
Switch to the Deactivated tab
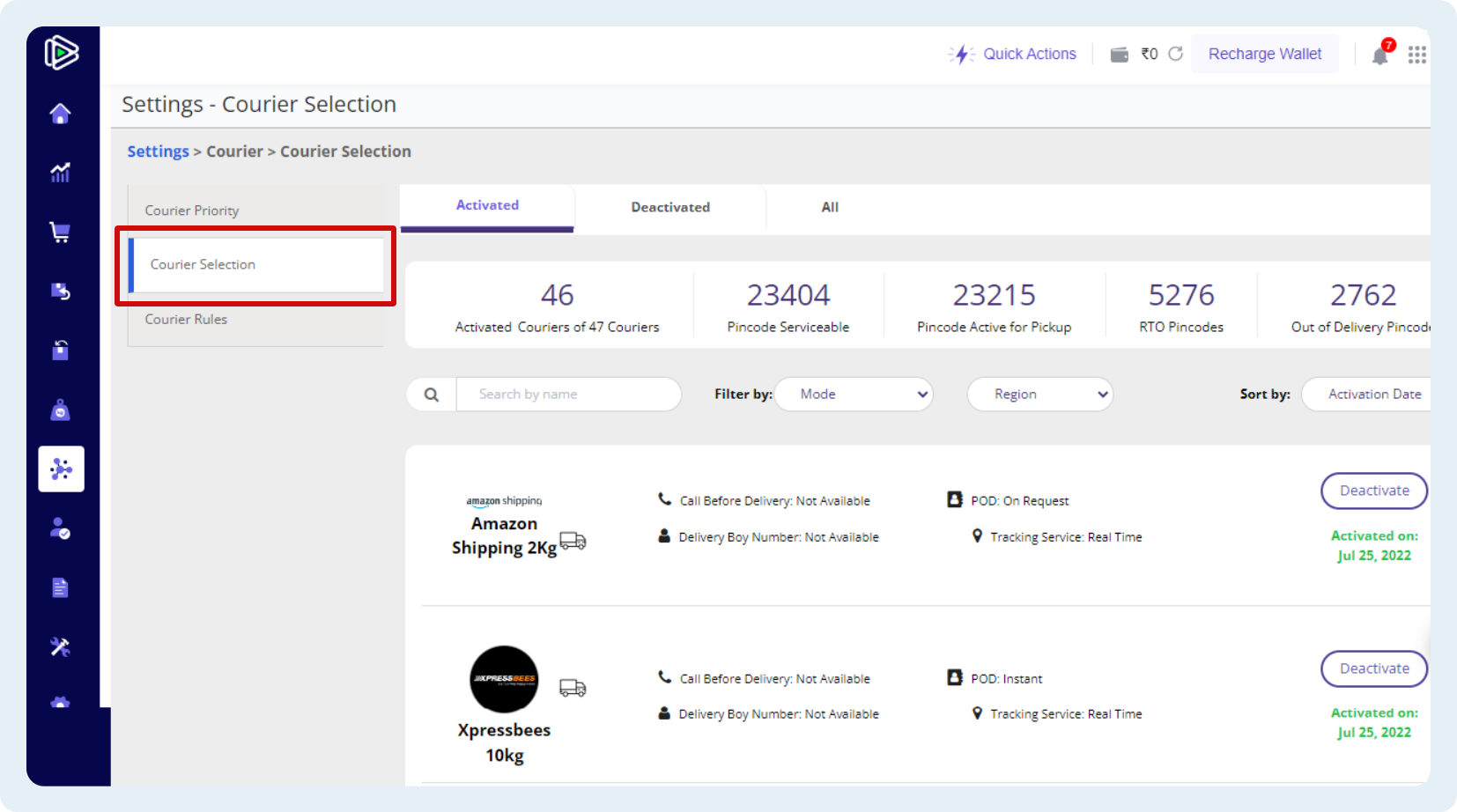pos(670,208)
